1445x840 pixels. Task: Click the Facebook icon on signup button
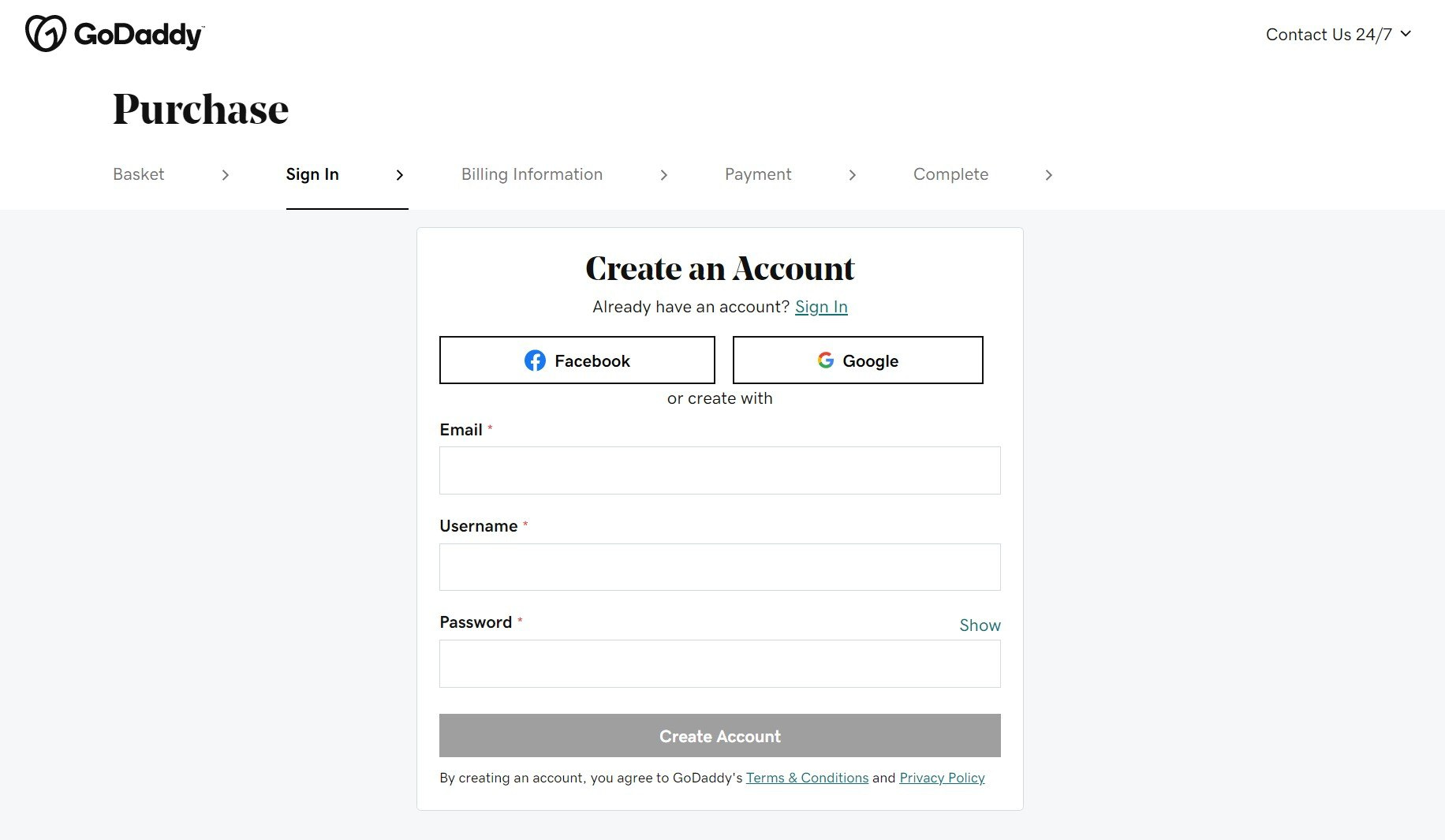click(535, 360)
